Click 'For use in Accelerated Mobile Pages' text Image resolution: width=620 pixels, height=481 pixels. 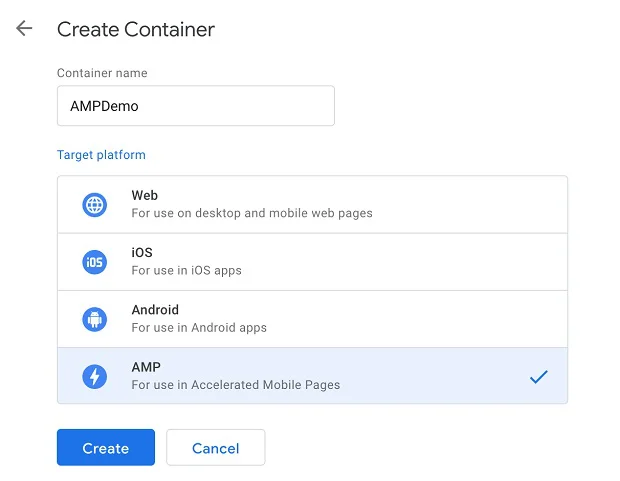click(235, 385)
